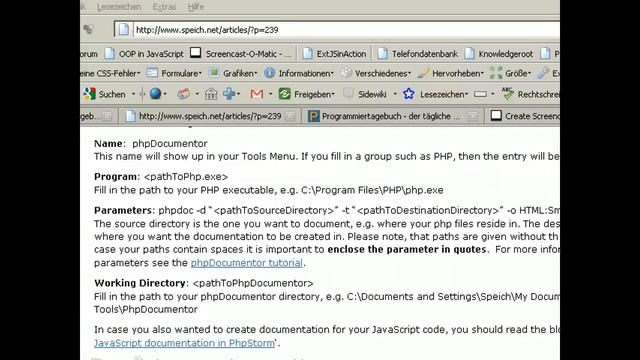Open the Knowledgeroot bookmark
This screenshot has height=360, width=640.
(x=499, y=54)
